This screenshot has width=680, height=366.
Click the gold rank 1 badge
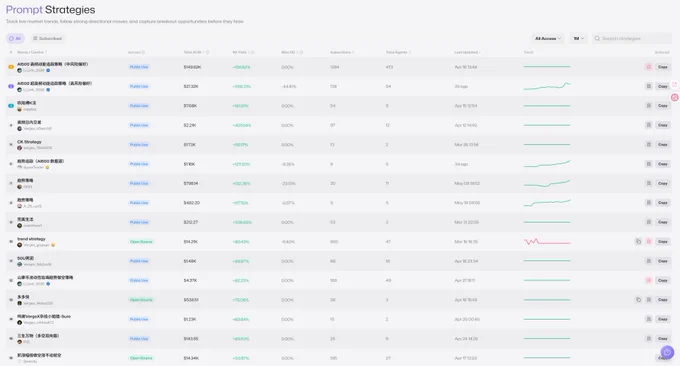[x=11, y=67]
